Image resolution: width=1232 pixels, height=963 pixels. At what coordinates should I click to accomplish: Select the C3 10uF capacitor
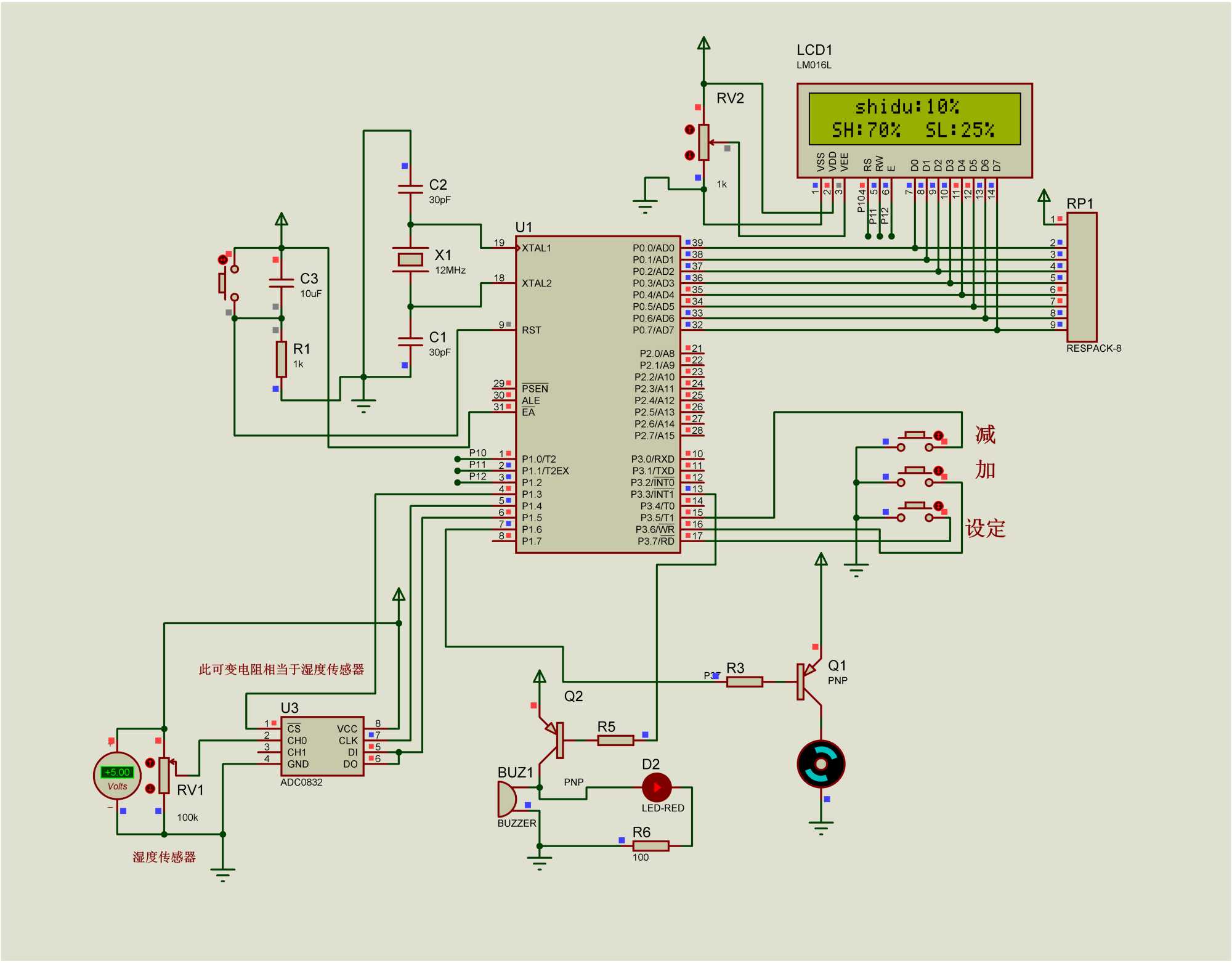282,283
